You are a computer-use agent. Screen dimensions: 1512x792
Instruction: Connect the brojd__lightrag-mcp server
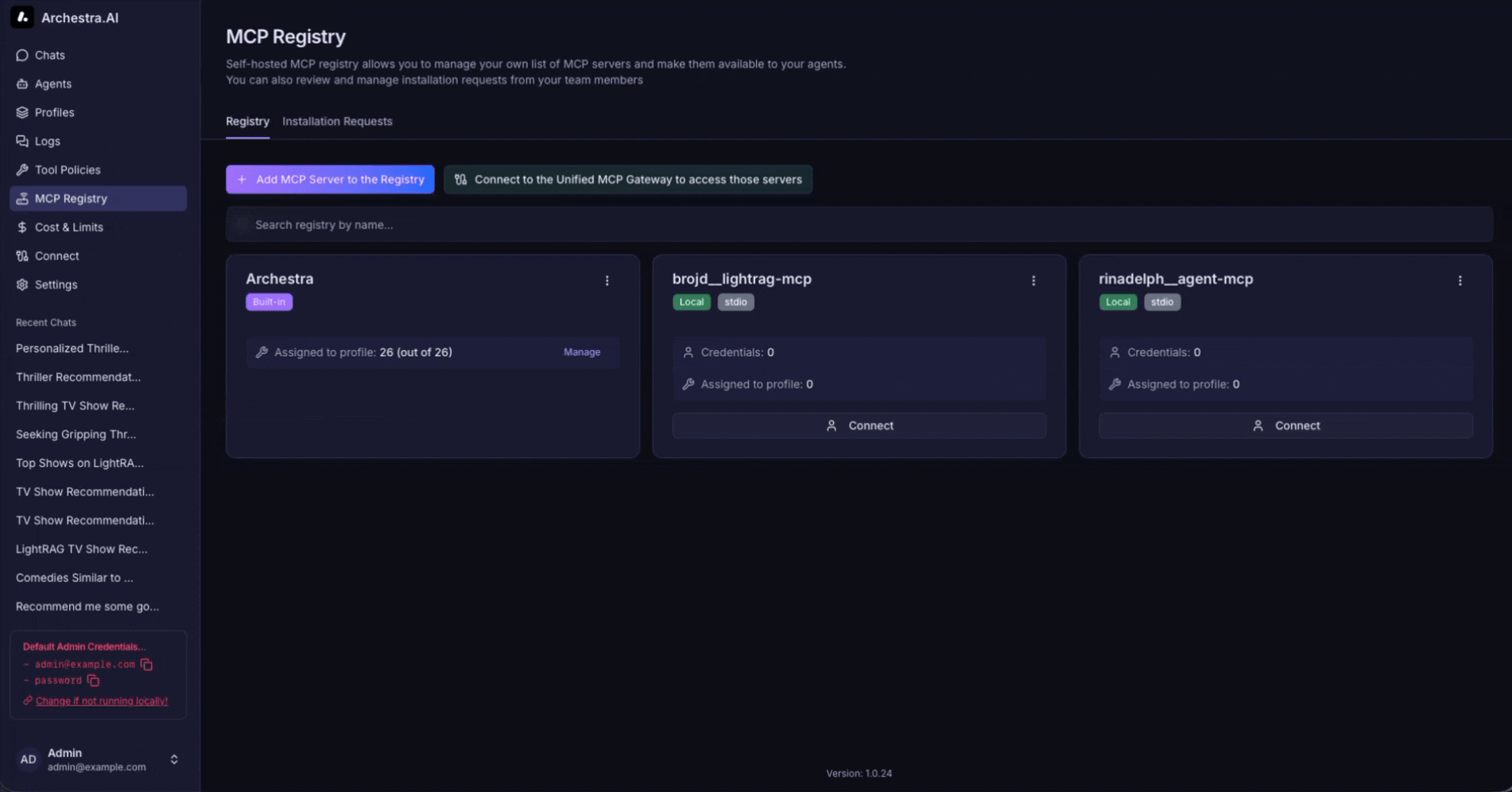859,425
